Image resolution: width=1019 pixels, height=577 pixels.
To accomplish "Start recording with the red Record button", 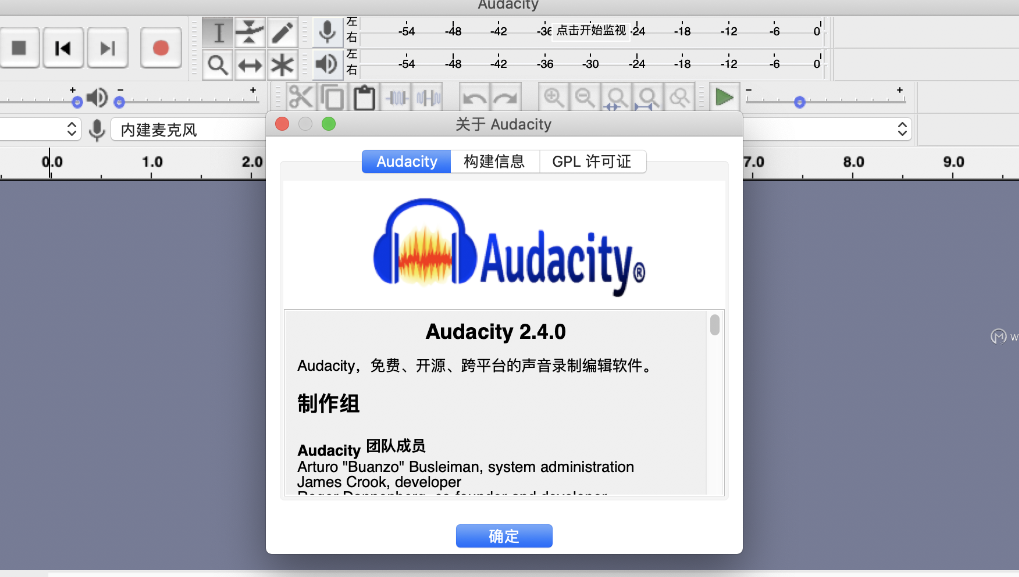I will coord(161,48).
